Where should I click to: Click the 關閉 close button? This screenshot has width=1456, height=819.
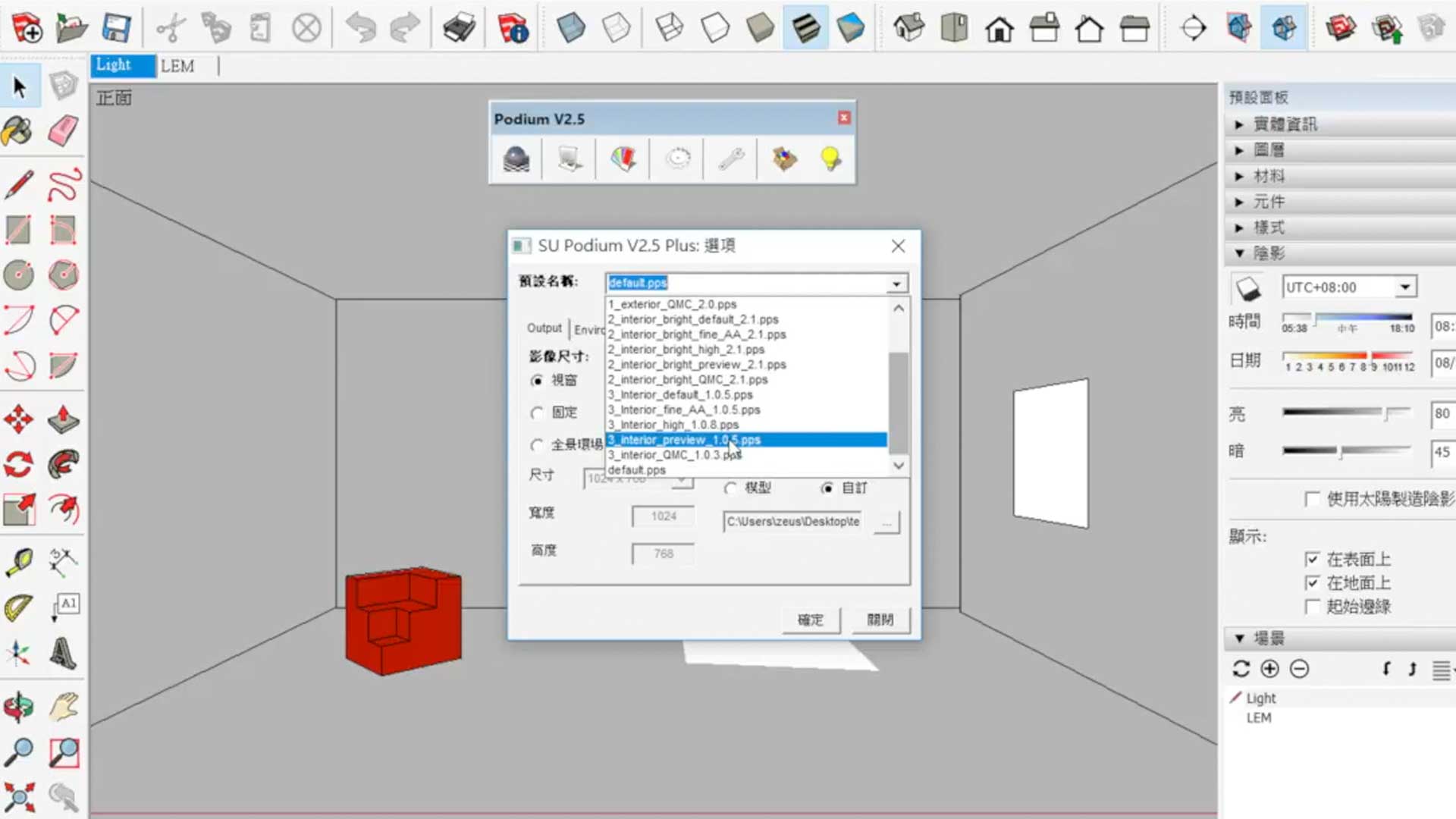(x=880, y=620)
